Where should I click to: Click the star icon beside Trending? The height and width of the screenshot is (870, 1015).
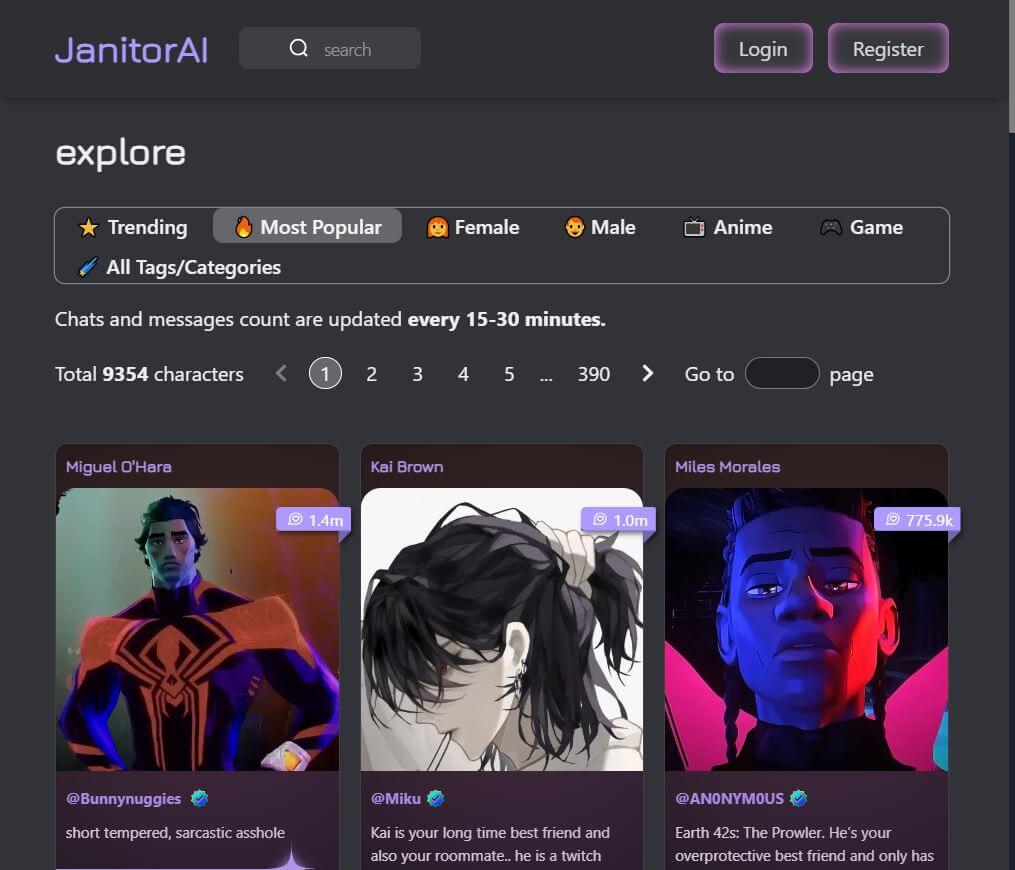88,227
